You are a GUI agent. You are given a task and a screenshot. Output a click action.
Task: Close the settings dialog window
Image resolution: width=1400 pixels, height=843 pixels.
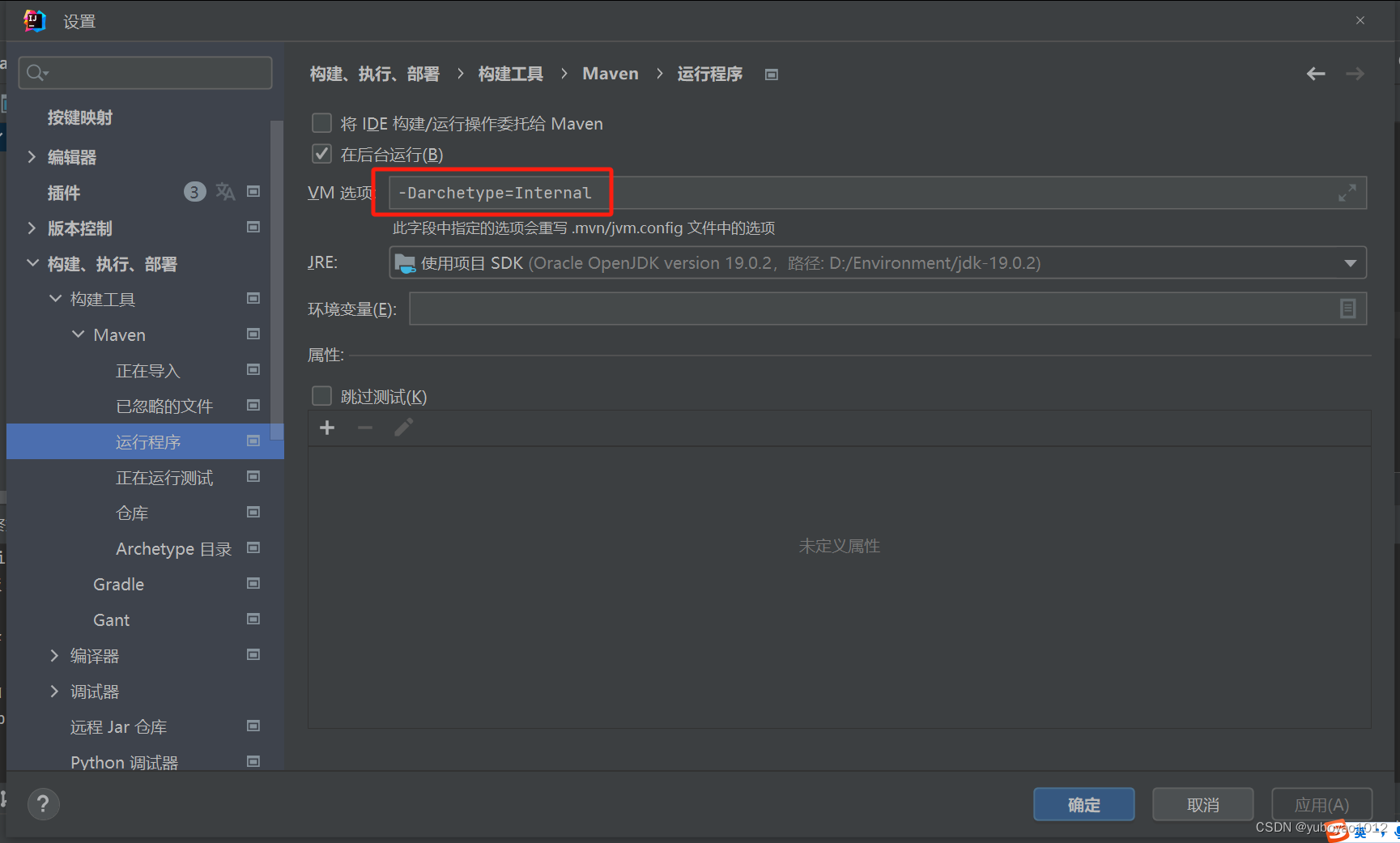click(1360, 20)
